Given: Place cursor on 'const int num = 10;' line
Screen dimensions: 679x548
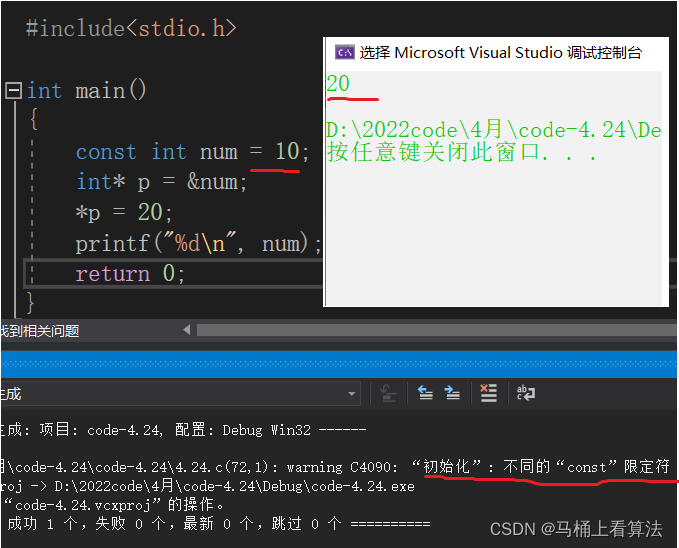Looking at the screenshot, I should pos(192,152).
